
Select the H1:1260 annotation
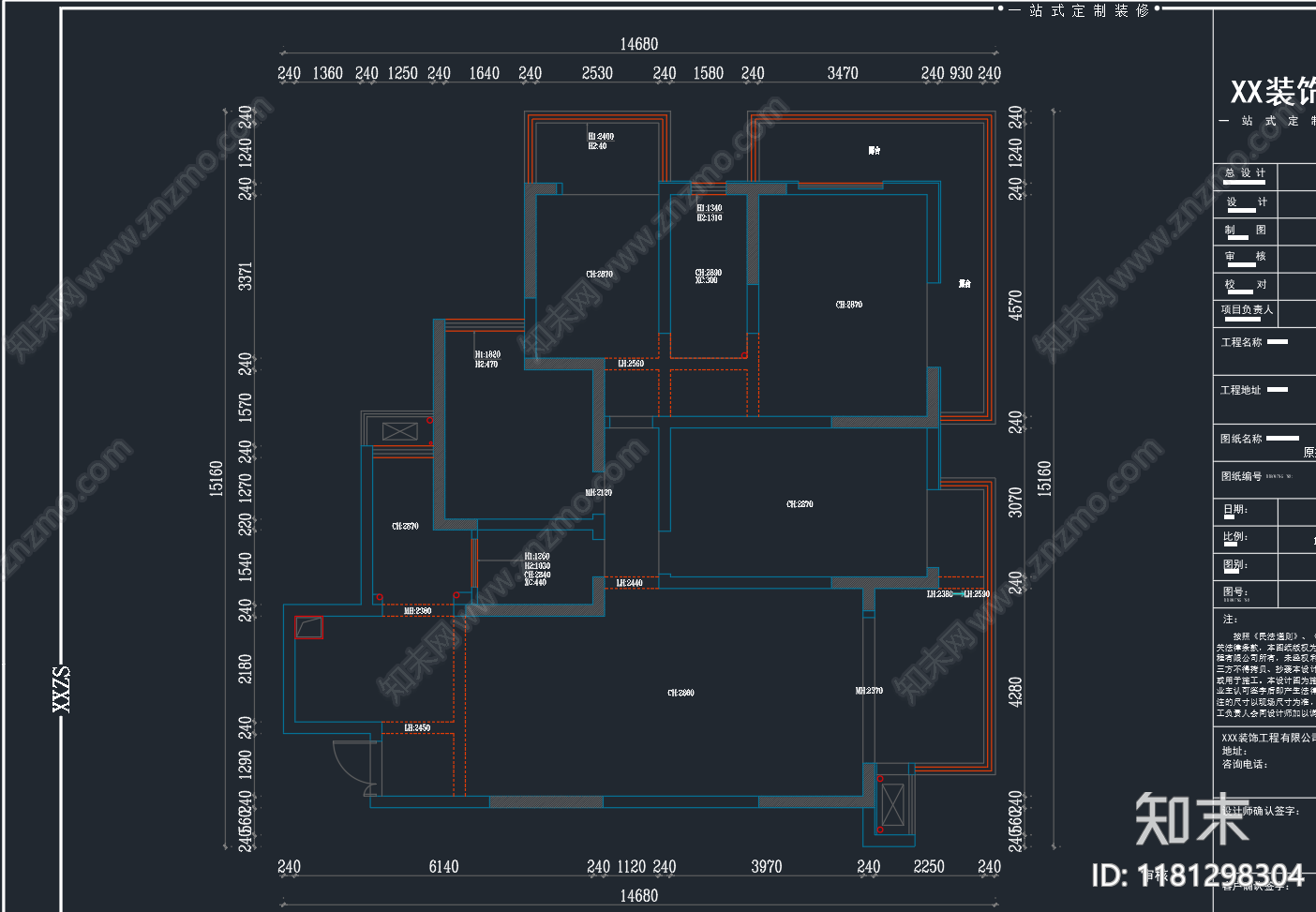[x=537, y=557]
